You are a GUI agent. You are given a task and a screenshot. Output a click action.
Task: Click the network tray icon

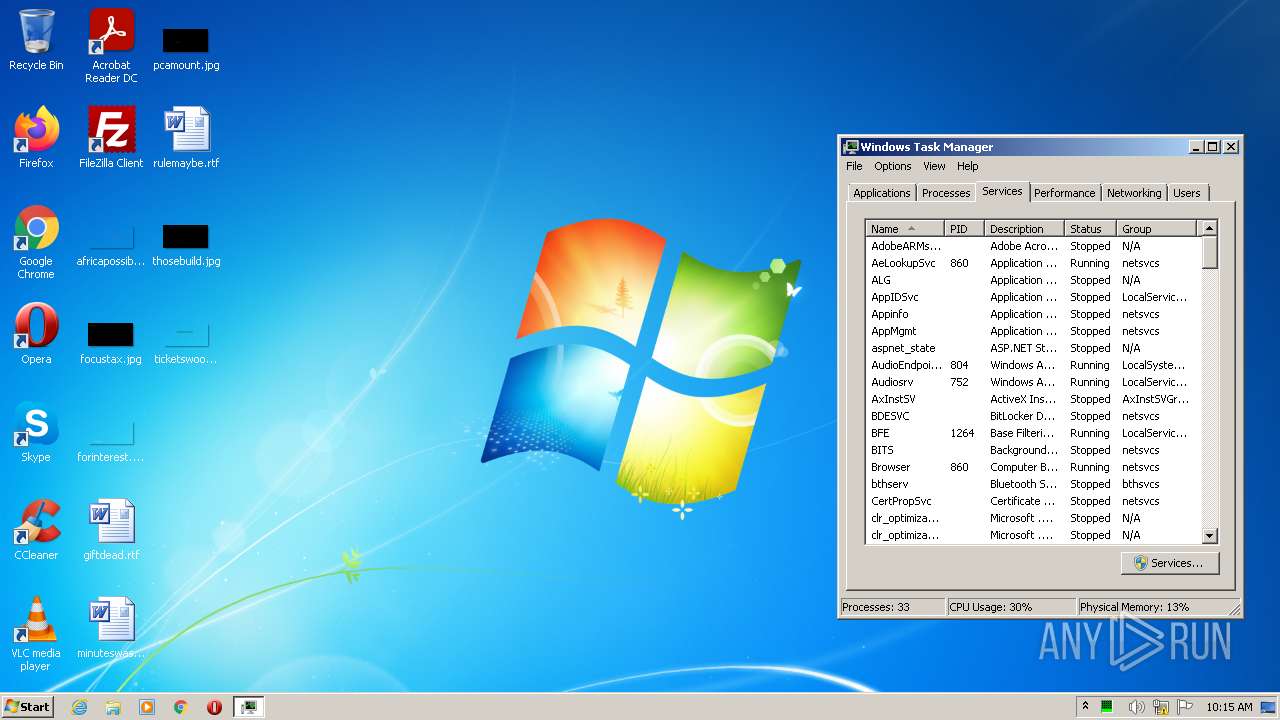(x=1160, y=707)
